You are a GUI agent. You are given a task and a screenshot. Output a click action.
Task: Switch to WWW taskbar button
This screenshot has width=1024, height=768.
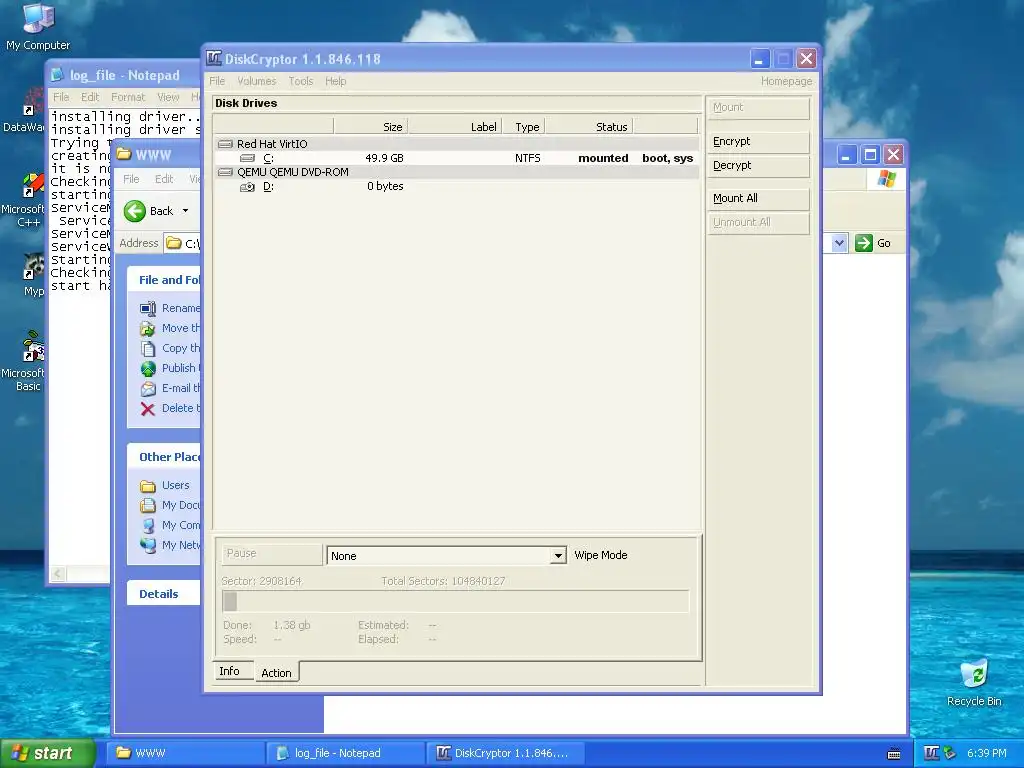[186, 753]
